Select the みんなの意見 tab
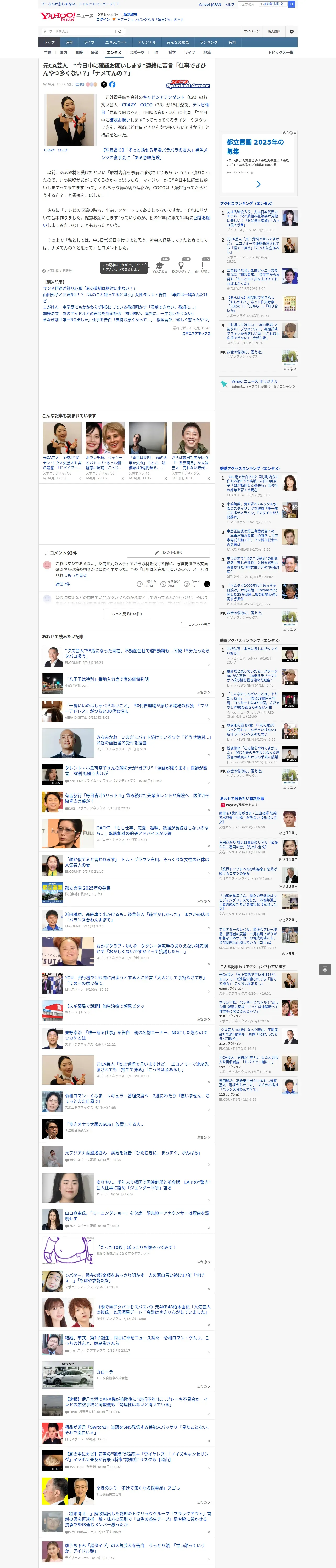The width and height of the screenshot is (336, 1568). click(x=178, y=43)
